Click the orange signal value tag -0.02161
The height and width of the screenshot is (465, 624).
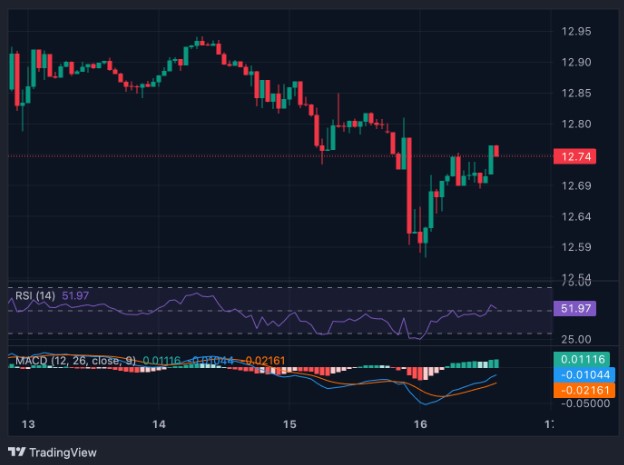click(584, 390)
